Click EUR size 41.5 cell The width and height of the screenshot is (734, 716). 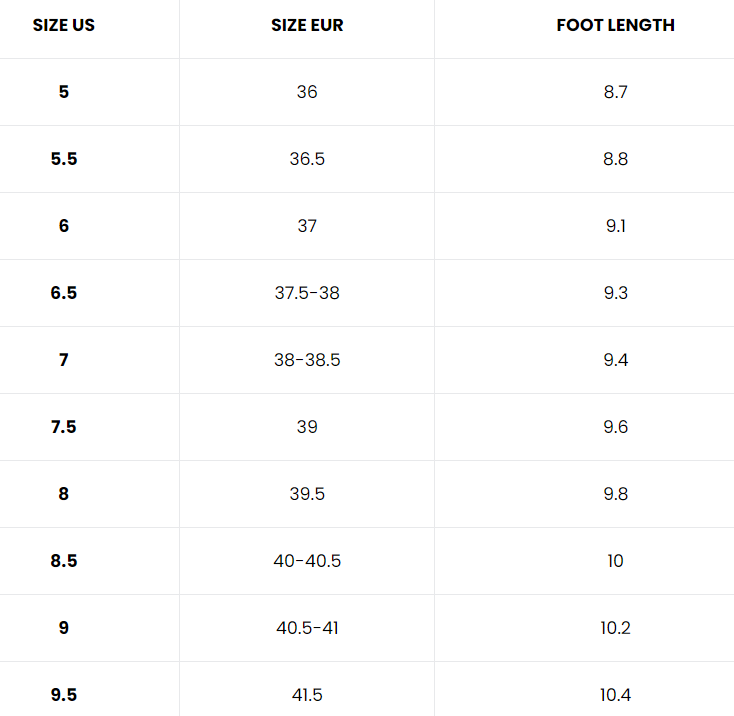(307, 695)
